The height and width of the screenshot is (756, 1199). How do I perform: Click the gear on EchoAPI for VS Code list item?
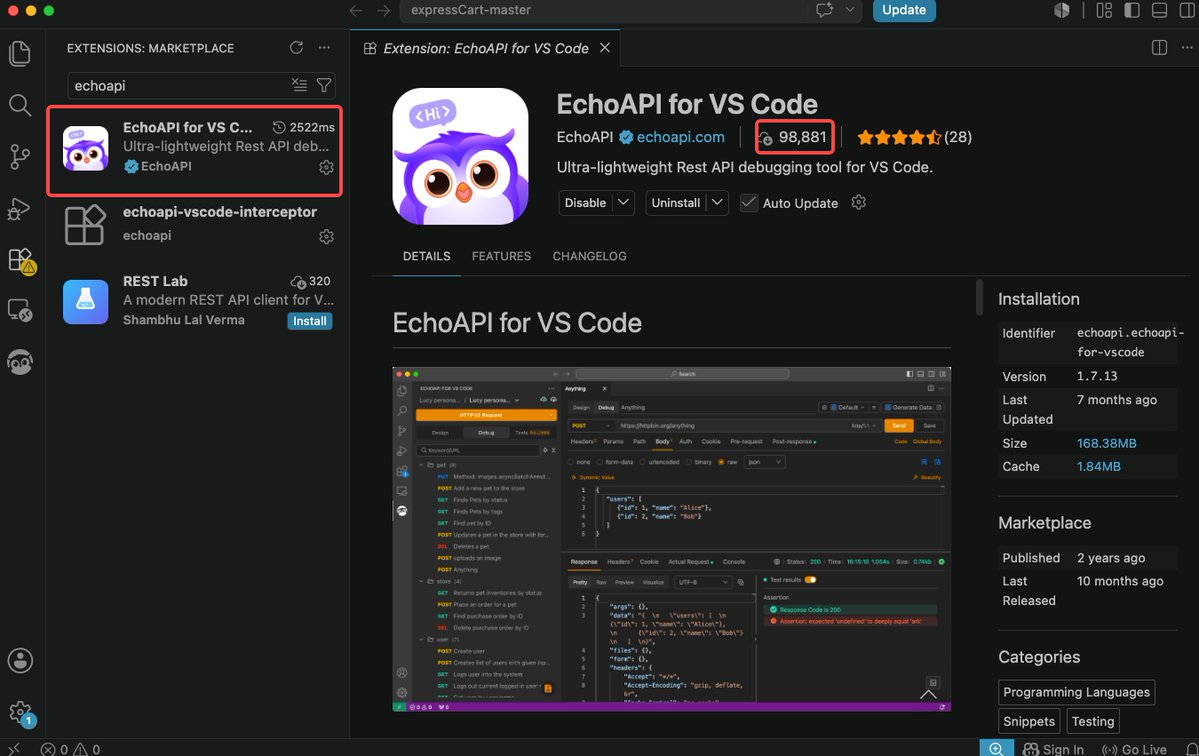tap(327, 167)
